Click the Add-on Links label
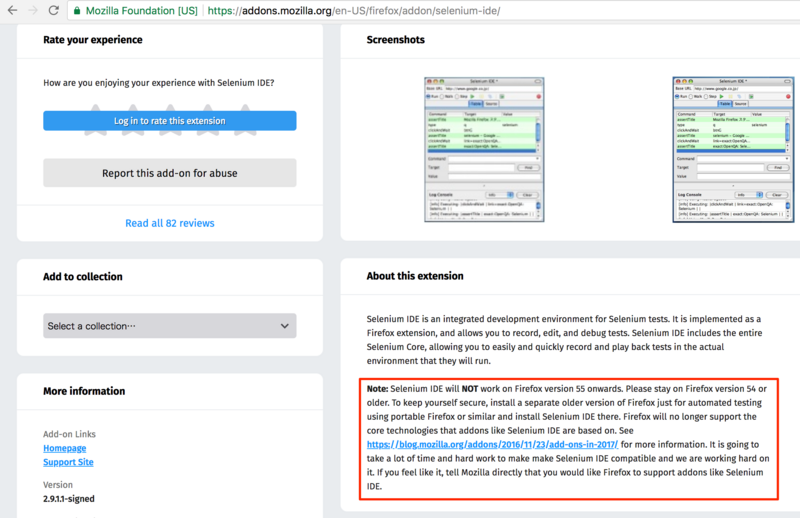The width and height of the screenshot is (800, 518). click(69, 434)
